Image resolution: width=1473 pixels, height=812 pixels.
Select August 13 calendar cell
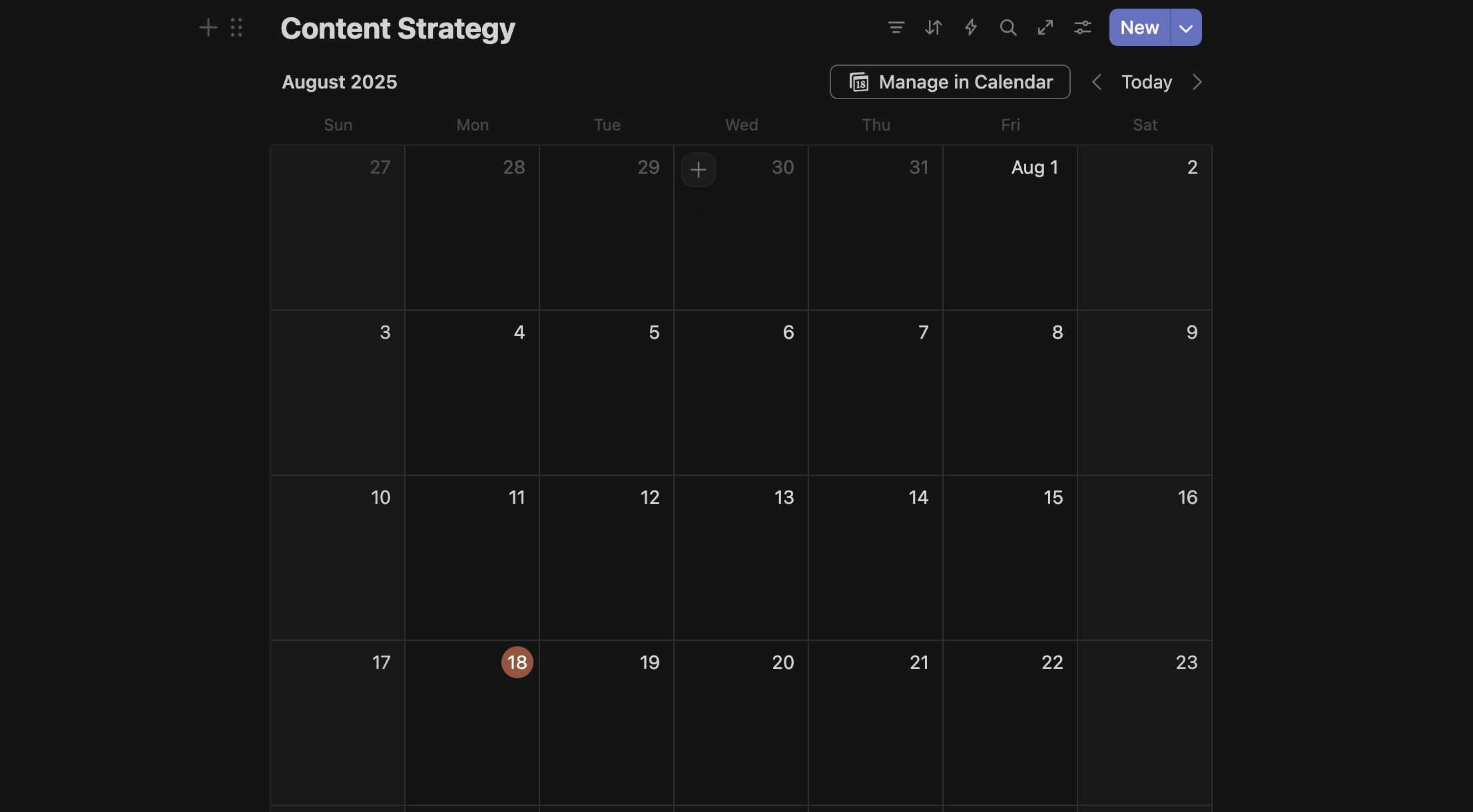click(x=740, y=558)
